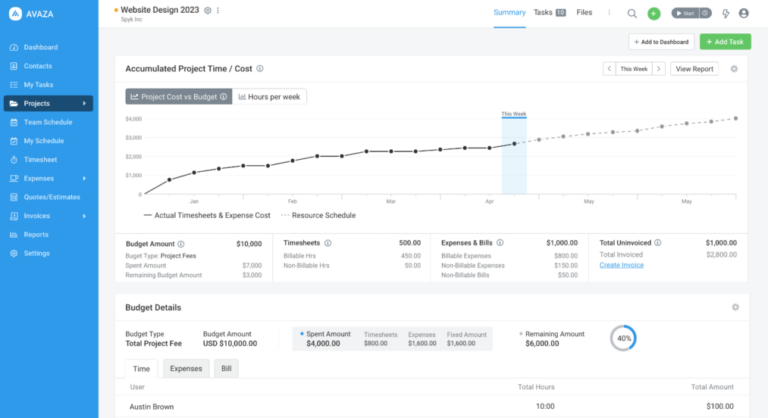Click info icon next to Accumulated Project Time / Cost
The image size is (768, 418).
(x=260, y=69)
